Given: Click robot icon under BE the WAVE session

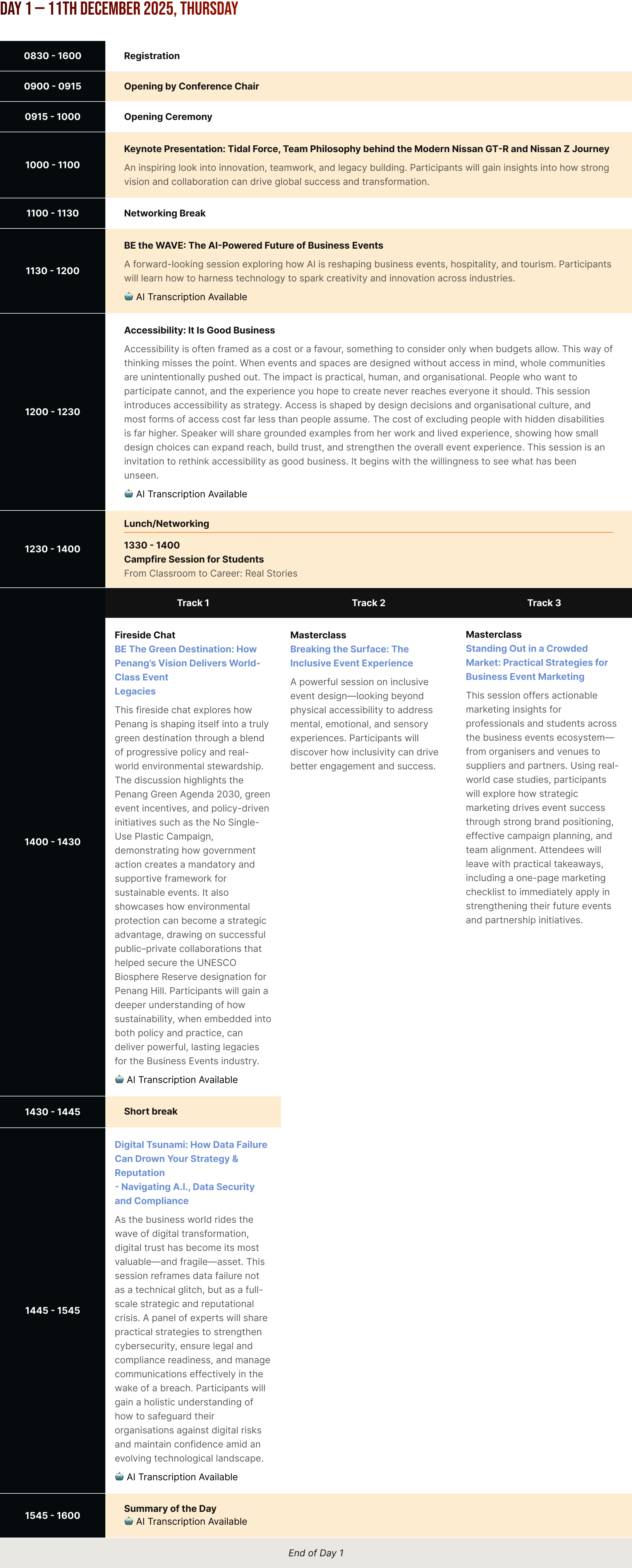Looking at the screenshot, I should [x=128, y=296].
